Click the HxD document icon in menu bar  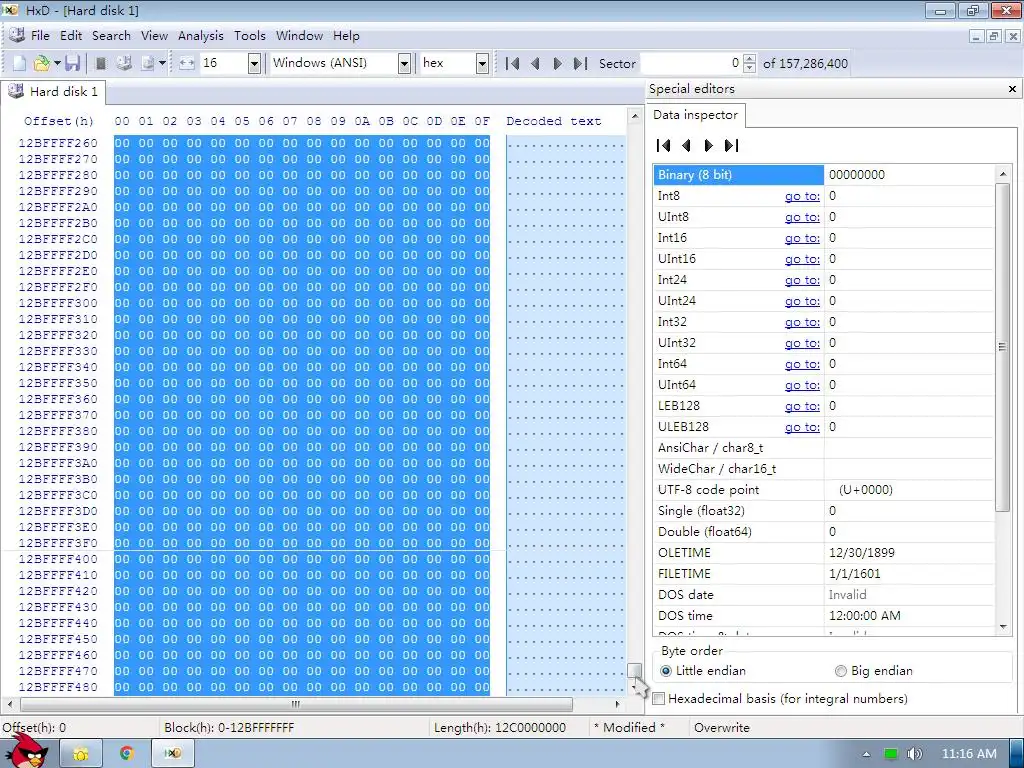(x=16, y=35)
